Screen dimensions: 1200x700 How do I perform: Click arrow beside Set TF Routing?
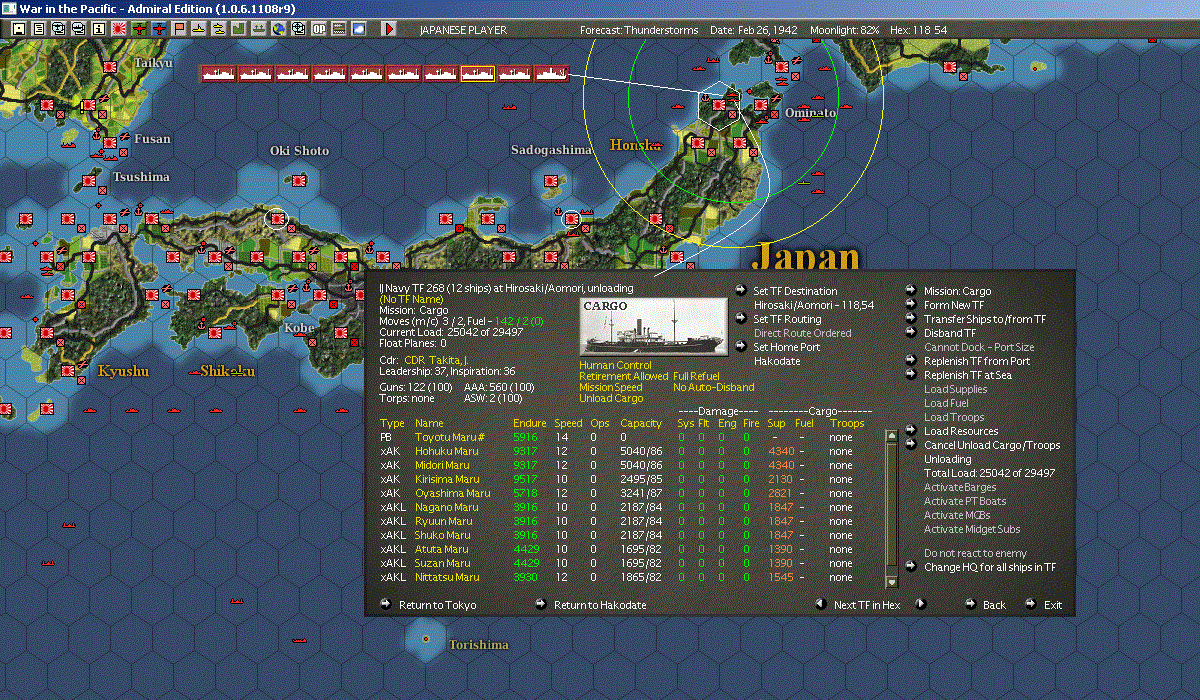740,318
